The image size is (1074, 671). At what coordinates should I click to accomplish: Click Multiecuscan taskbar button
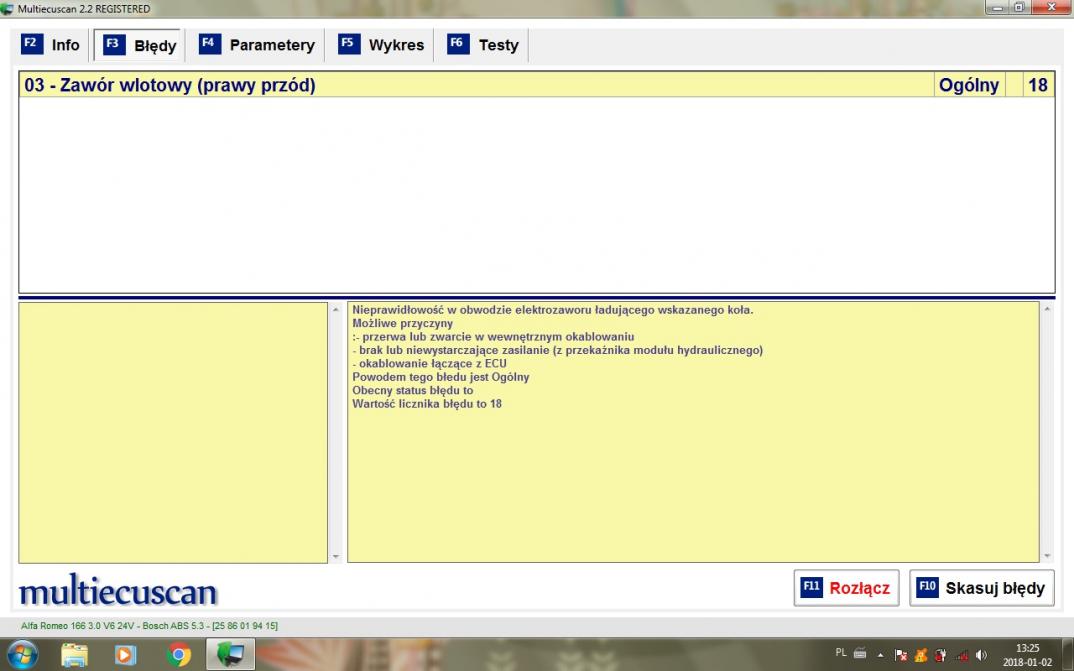tap(231, 655)
